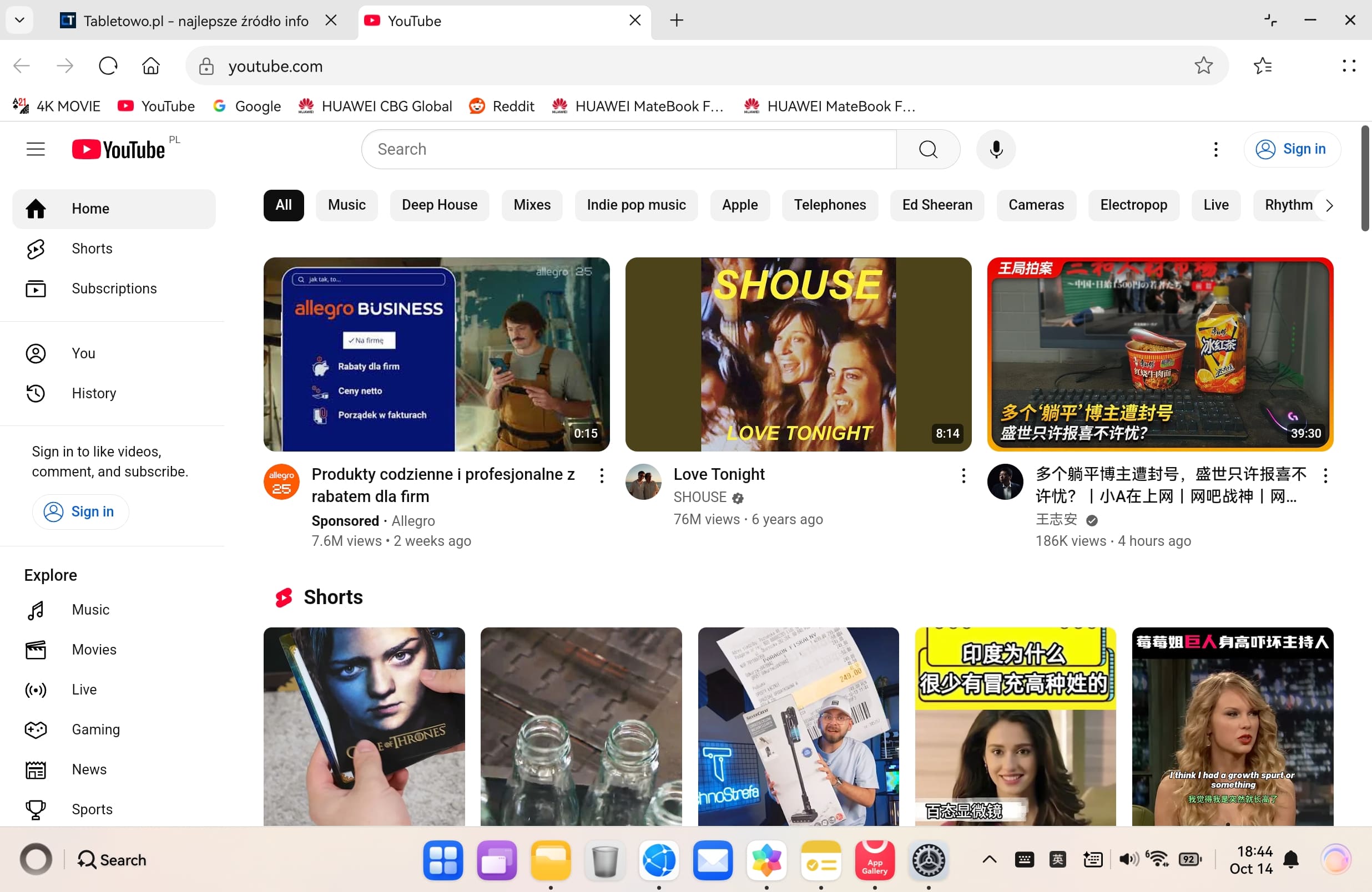
Task: Toggle the system volume speaker icon
Action: click(x=1128, y=860)
